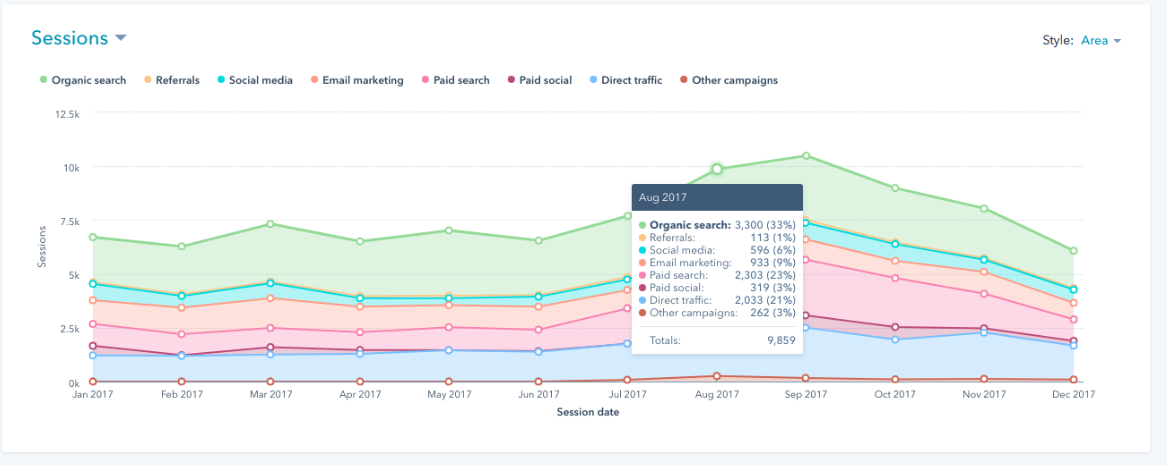Click the Organic search 3,300 tooltip row

(717, 225)
